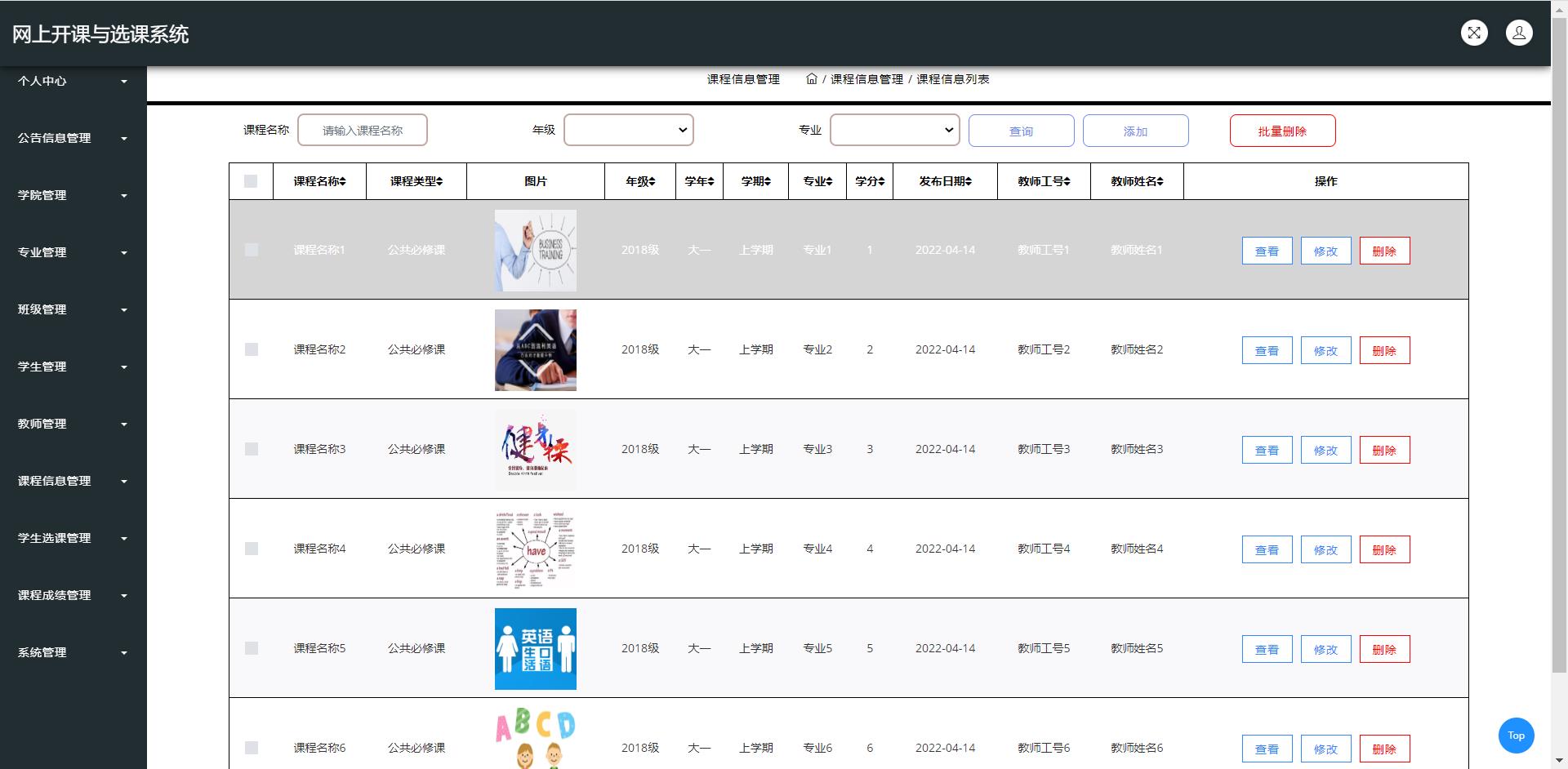Expand 班级管理 sidebar menu

point(73,309)
